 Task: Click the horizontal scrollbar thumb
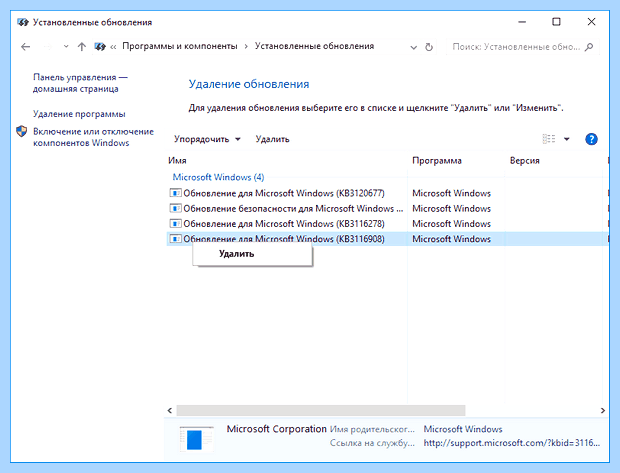point(321,411)
